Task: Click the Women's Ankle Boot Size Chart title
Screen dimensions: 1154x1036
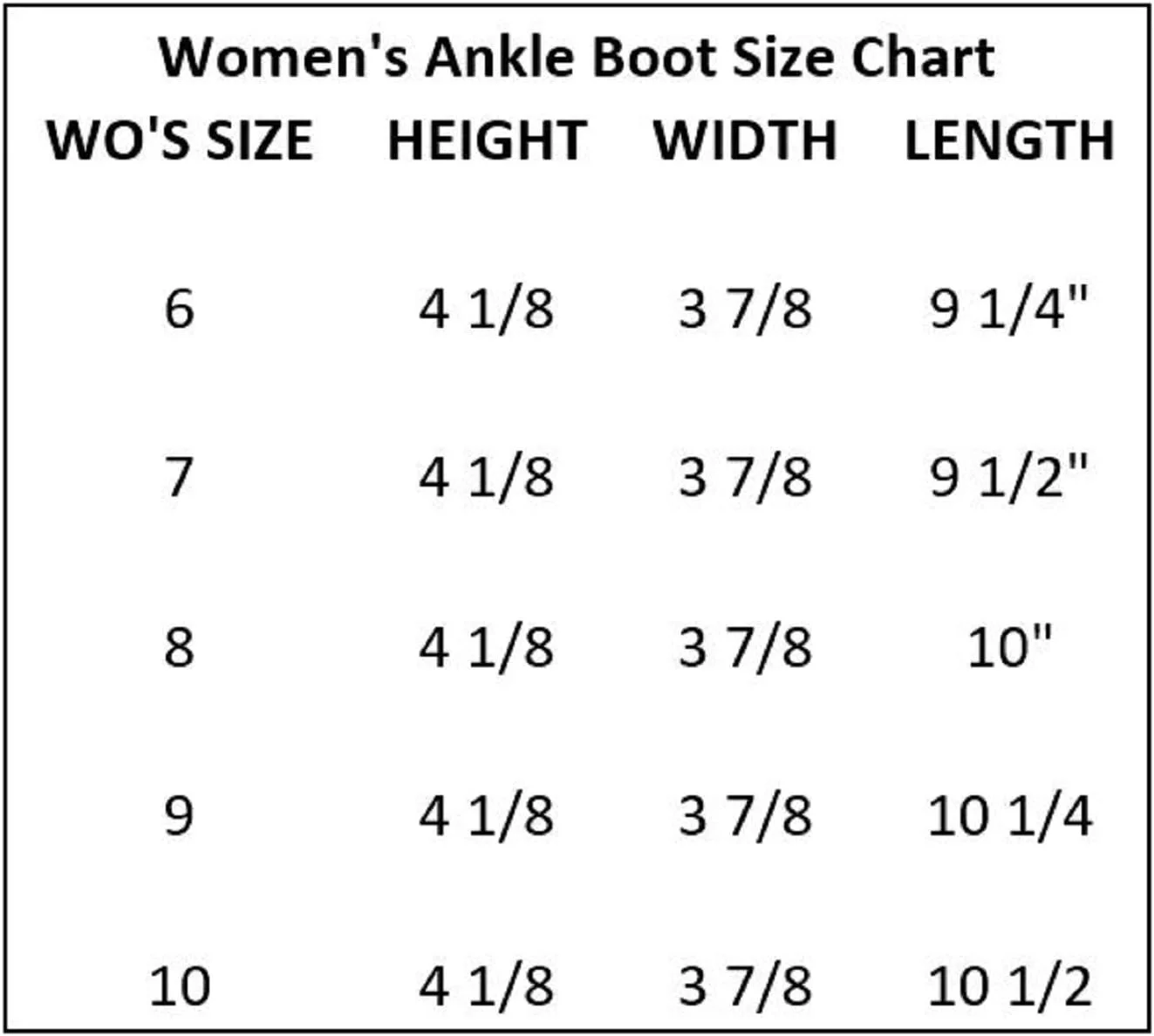Action: tap(577, 58)
